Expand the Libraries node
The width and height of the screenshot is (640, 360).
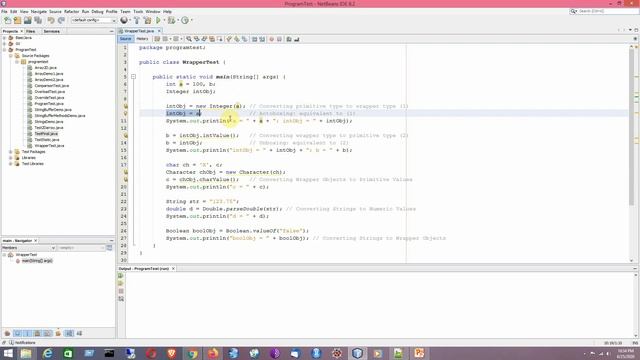tap(11, 158)
